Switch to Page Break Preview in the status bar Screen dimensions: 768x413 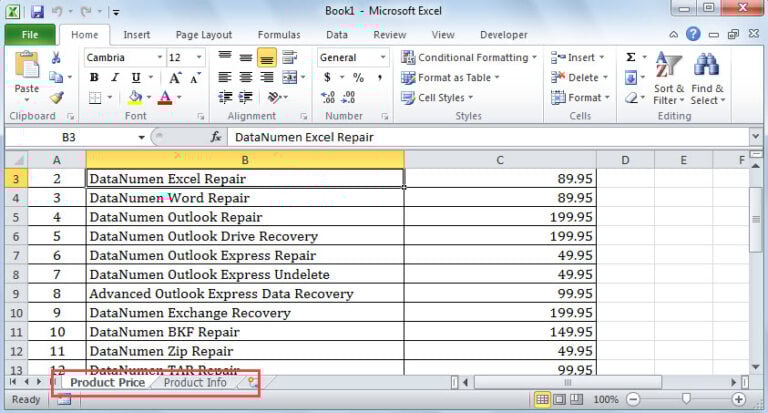(x=576, y=400)
